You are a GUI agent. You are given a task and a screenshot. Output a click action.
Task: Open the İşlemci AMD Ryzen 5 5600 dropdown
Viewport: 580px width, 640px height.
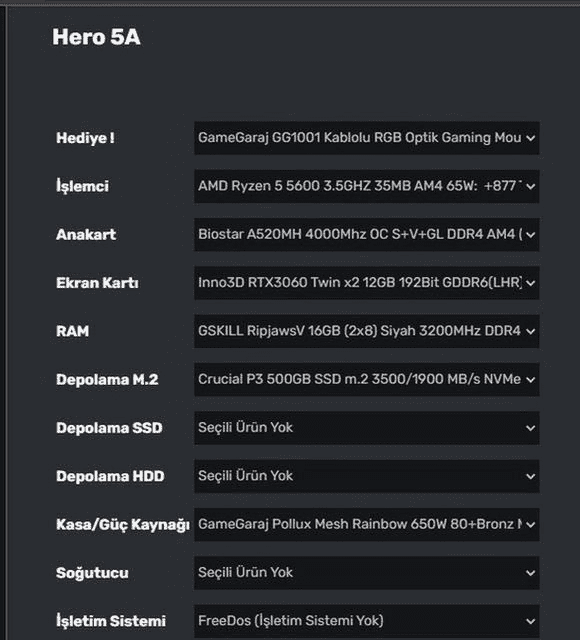point(367,186)
